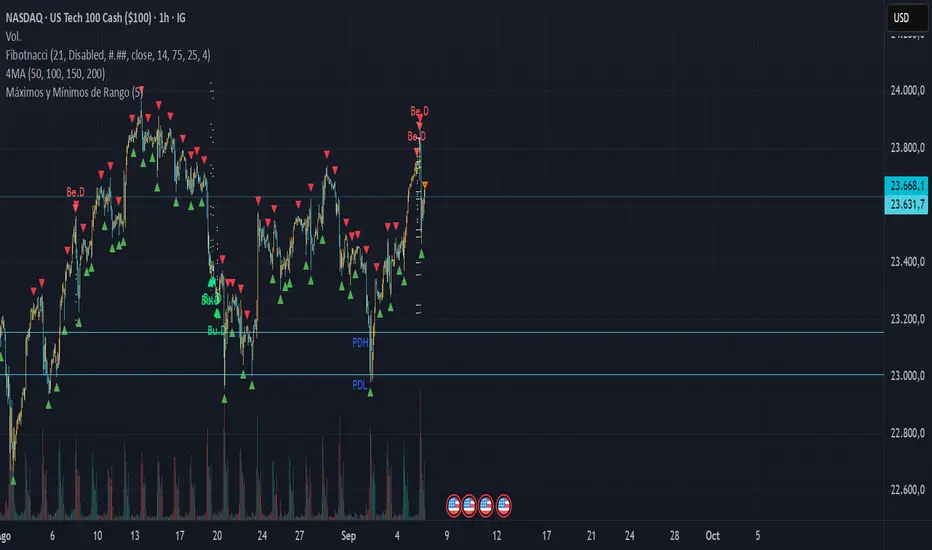
Task: Click the 23.631,7 price label
Action: tap(906, 205)
